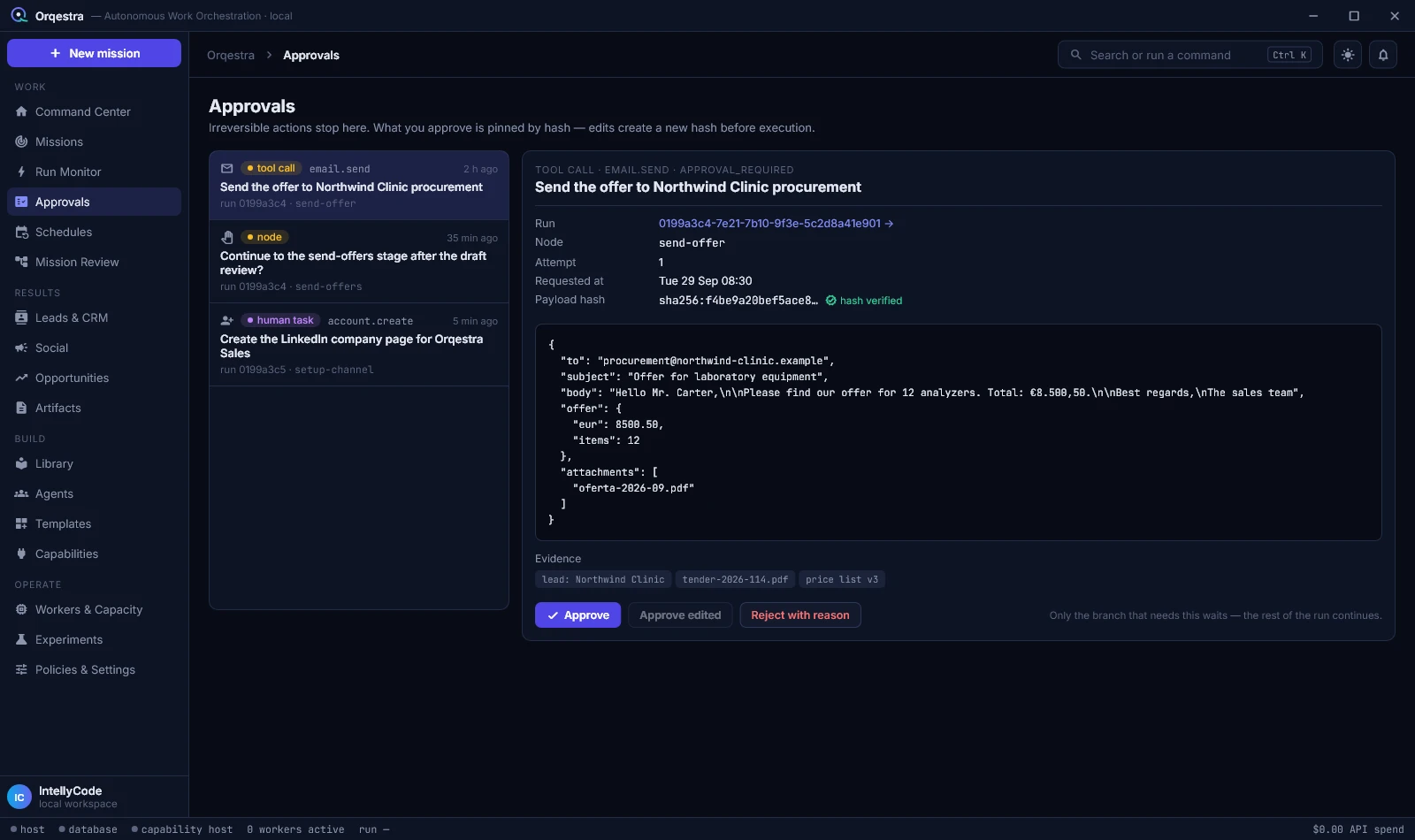Click the lead: Northwind Clinic evidence chip
The width and height of the screenshot is (1415, 840).
click(x=603, y=579)
